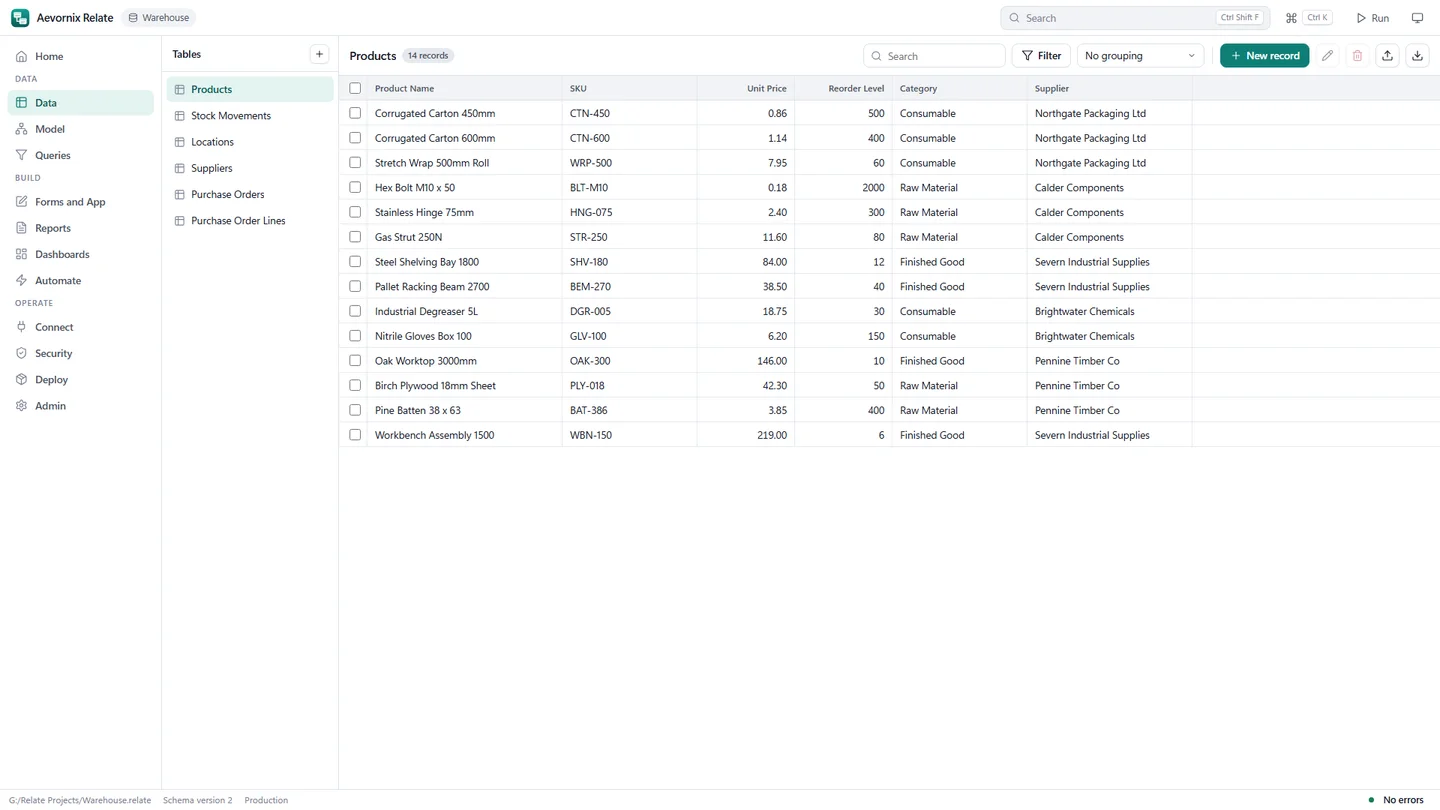
Task: Select Data in the sidebar
Action: pos(80,102)
